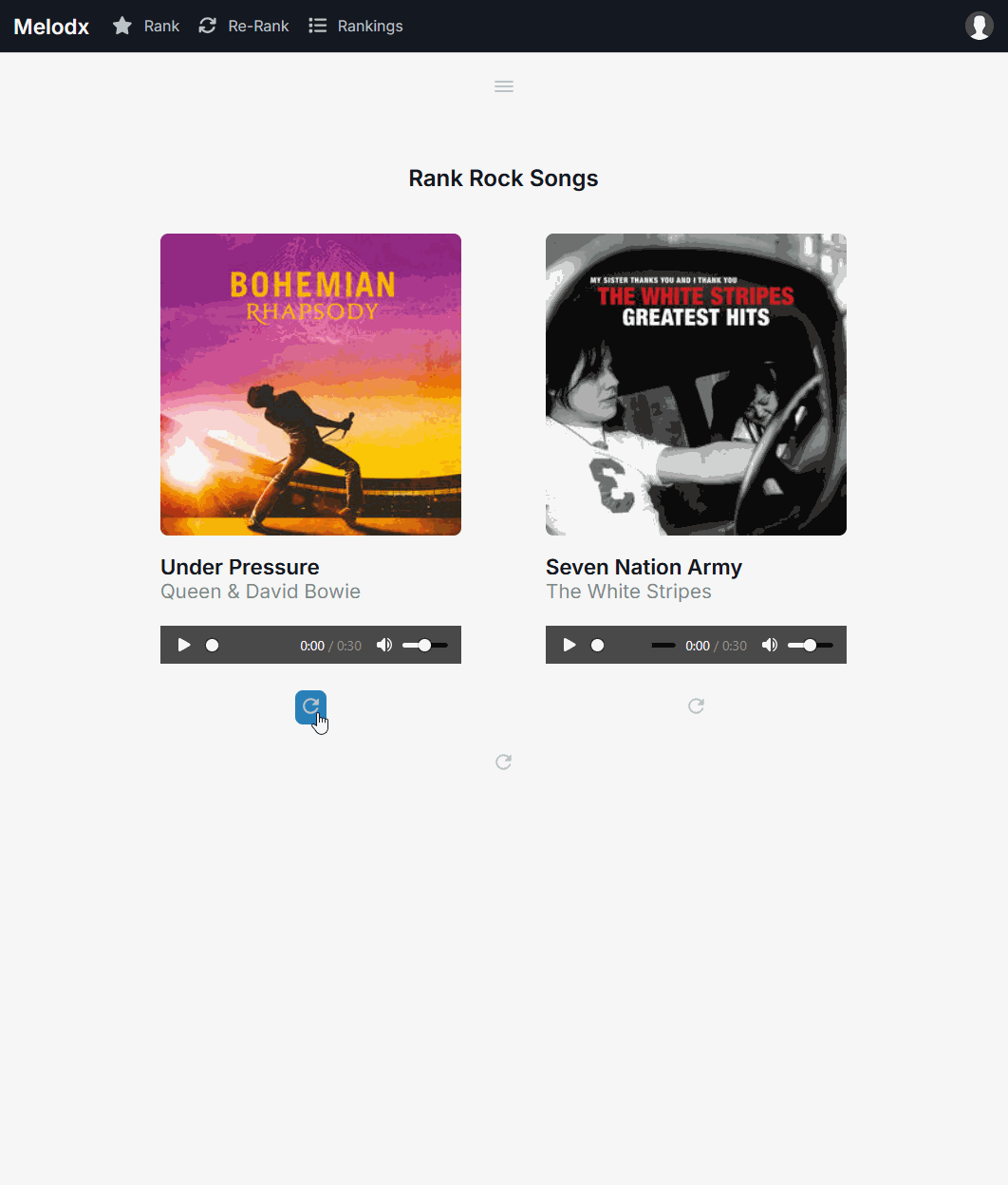Open the Rankings list page
1008x1185 pixels.
356,26
